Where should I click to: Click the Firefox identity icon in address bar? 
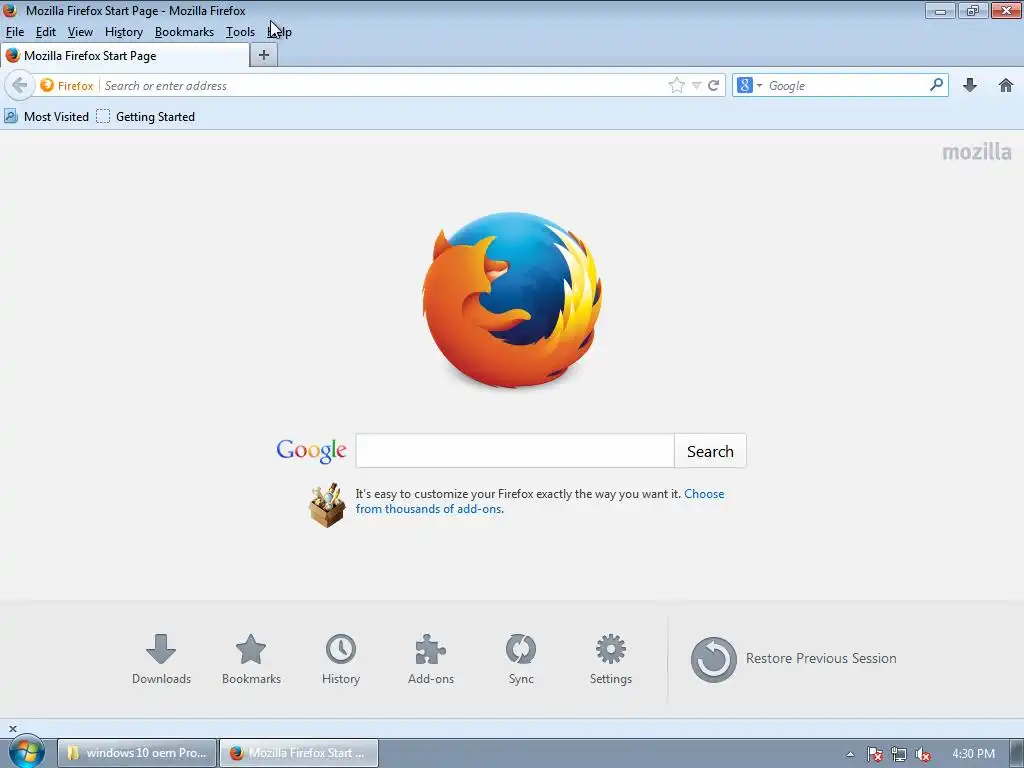pyautogui.click(x=67, y=86)
